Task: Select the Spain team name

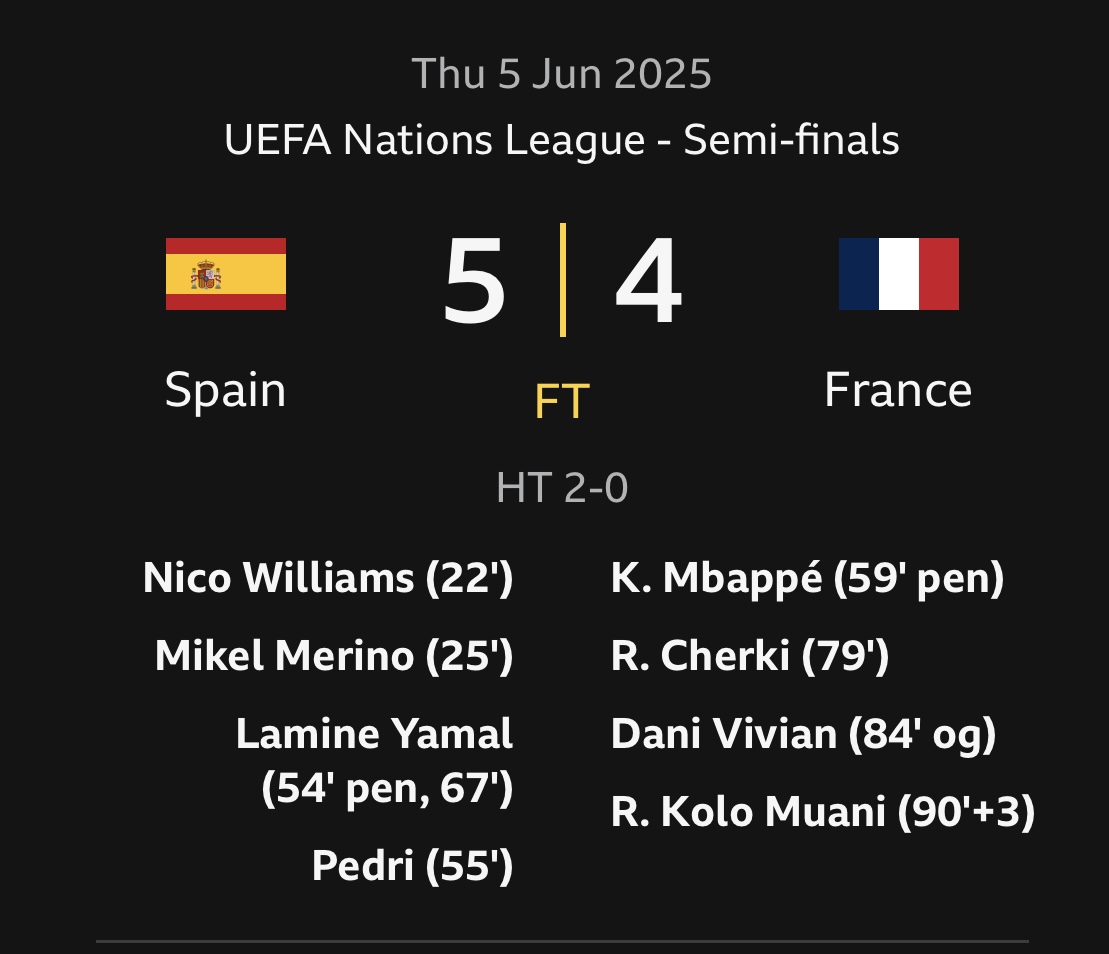Action: click(226, 390)
